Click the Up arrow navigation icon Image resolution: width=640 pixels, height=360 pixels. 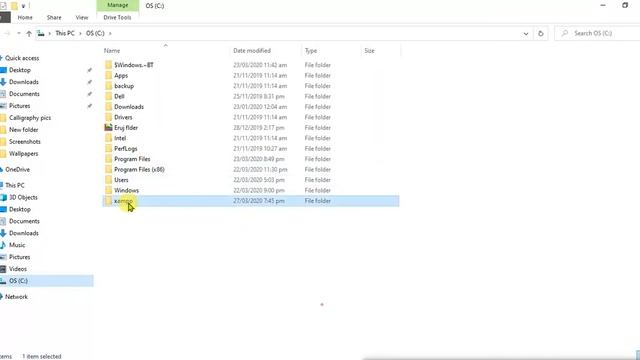pos(29,33)
